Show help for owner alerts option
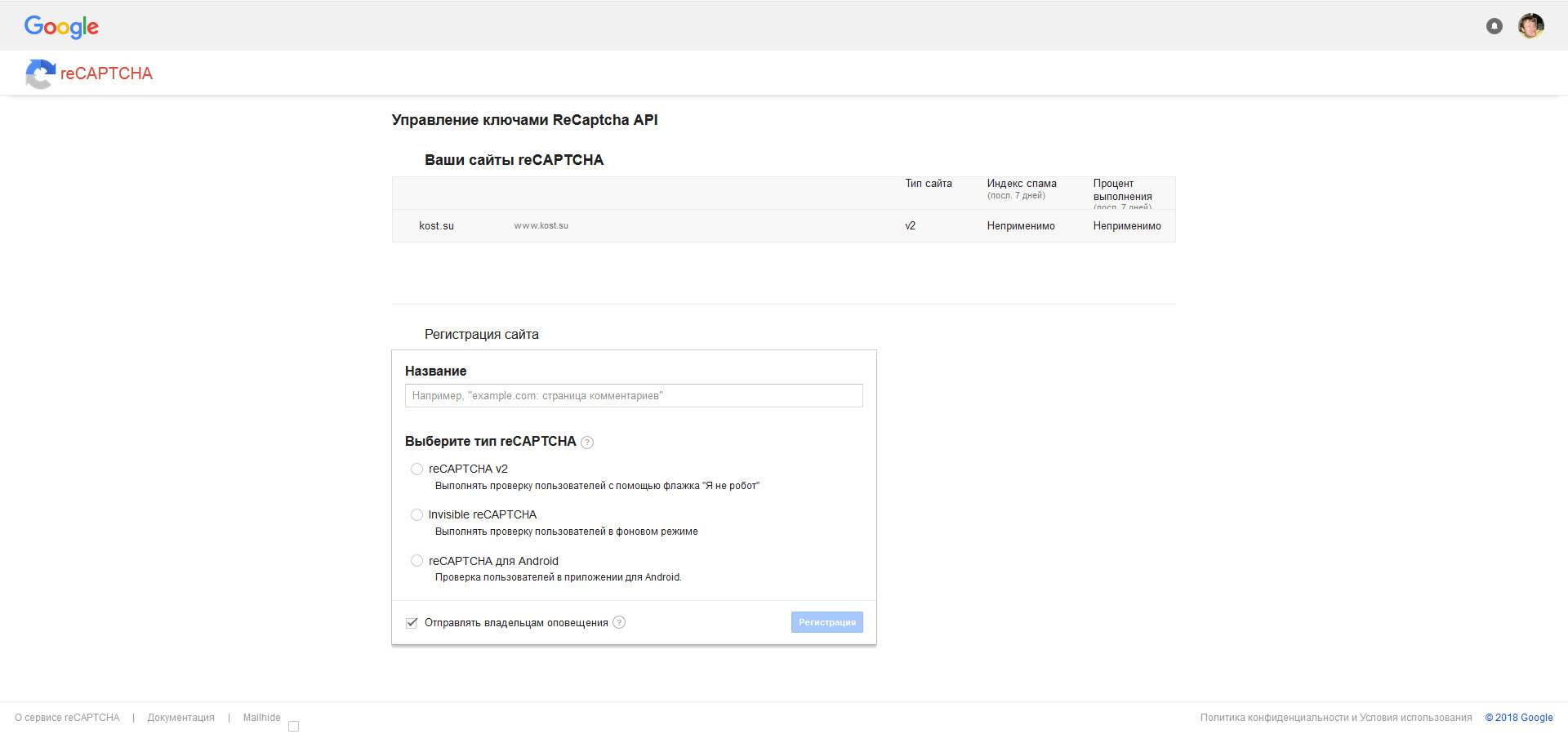Screen dimensions: 1568x752 pyautogui.click(x=619, y=622)
